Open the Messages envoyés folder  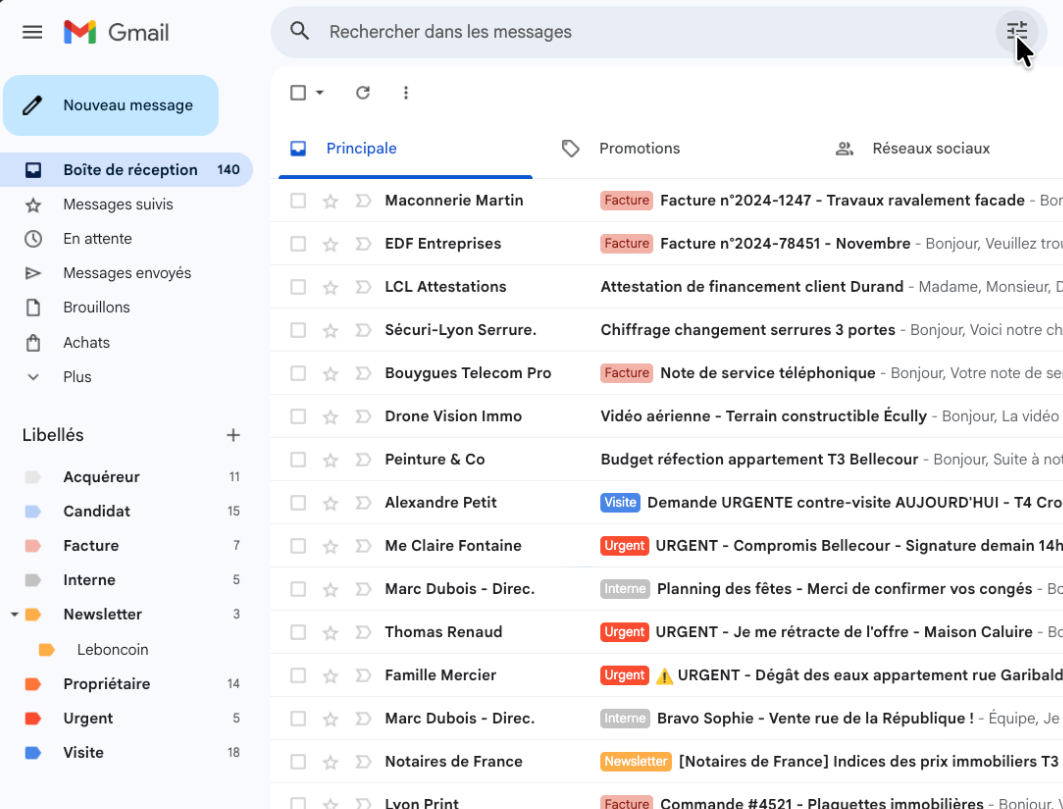[126, 273]
